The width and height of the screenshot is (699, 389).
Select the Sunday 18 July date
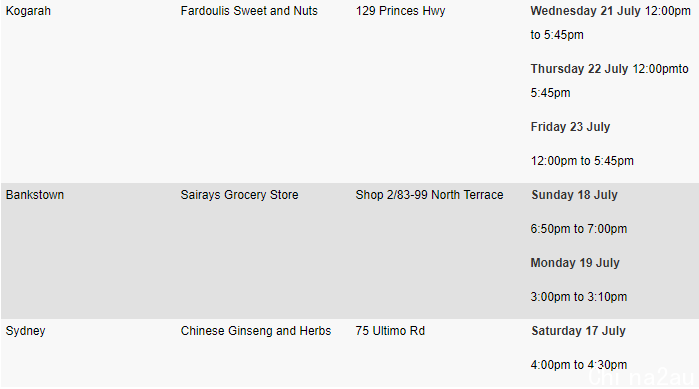[574, 195]
